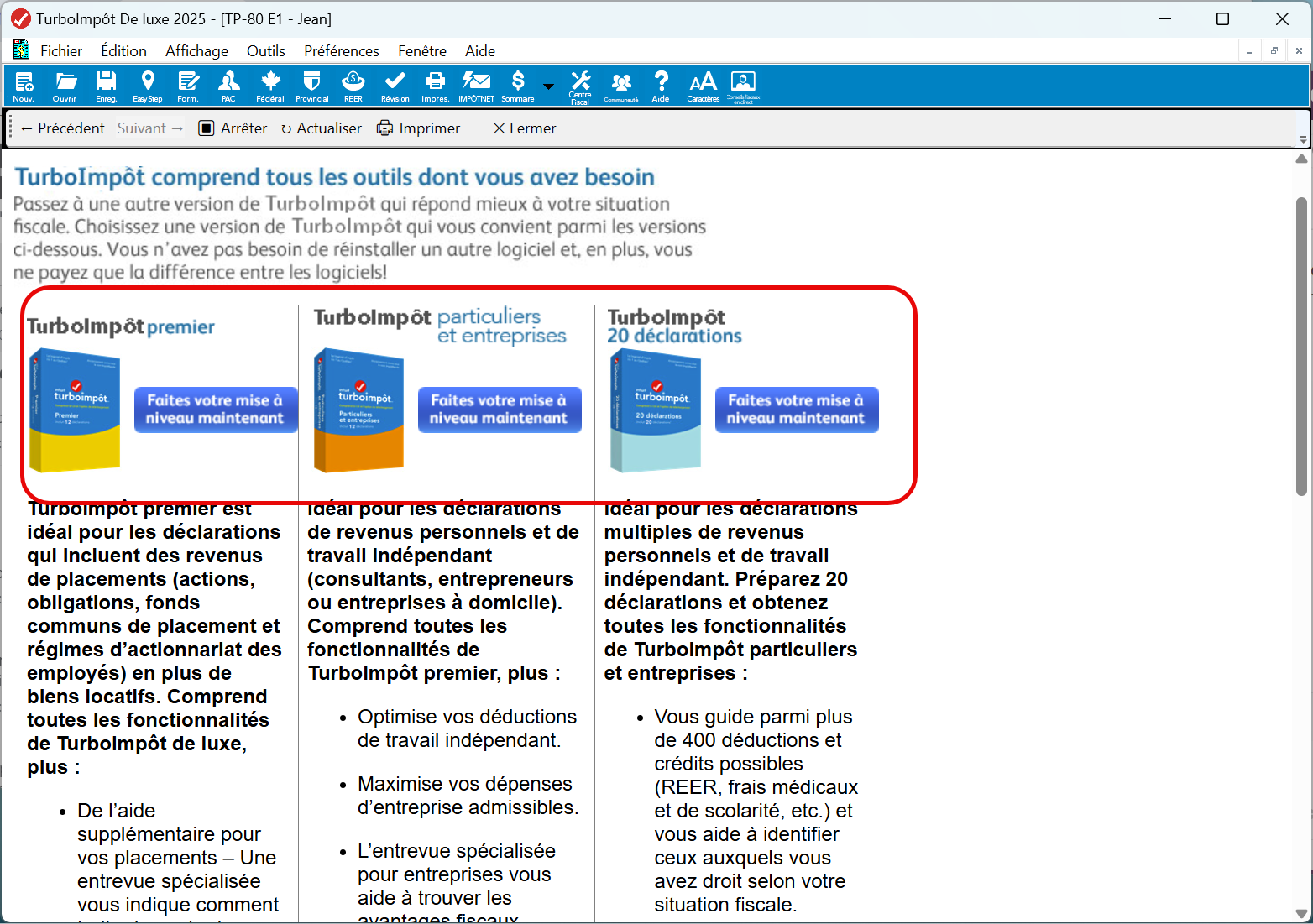The height and width of the screenshot is (924, 1313).
Task: Upgrade to TurboImpôt 20 déclarations now
Action: (797, 410)
